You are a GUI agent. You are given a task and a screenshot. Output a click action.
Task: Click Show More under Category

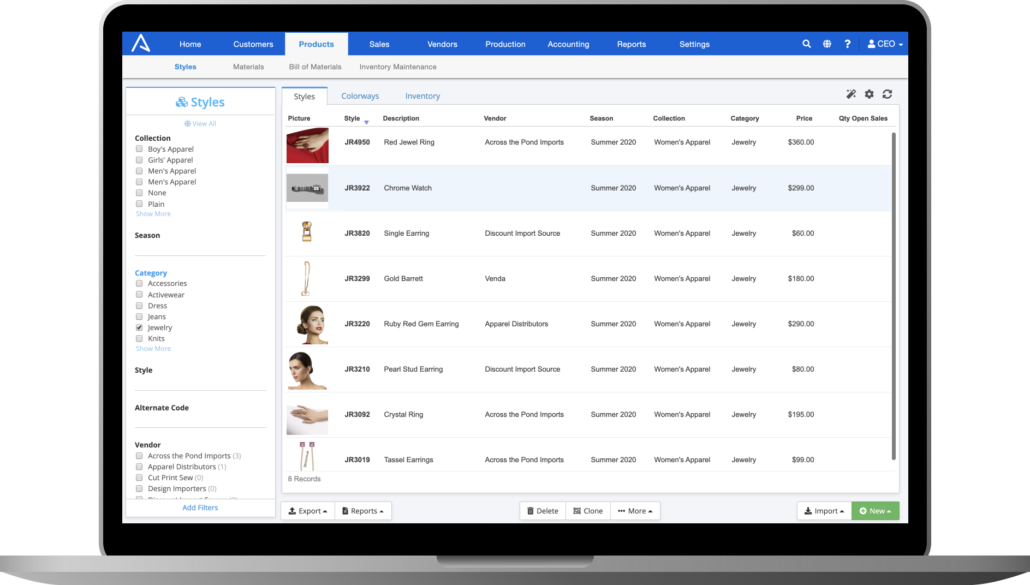[x=153, y=349]
